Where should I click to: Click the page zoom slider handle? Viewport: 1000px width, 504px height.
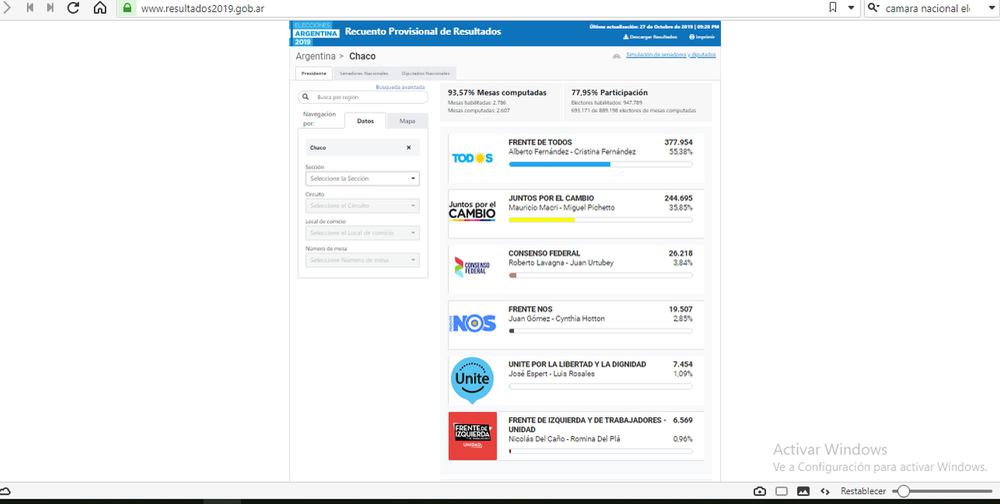[903, 491]
